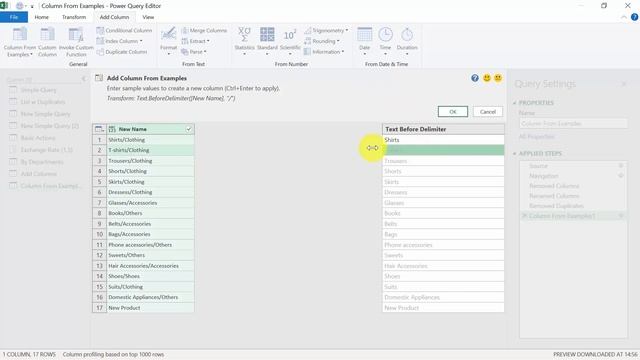Screen dimensions: 640x360
Task: Select Invoke Custom Function
Action: tap(76, 42)
